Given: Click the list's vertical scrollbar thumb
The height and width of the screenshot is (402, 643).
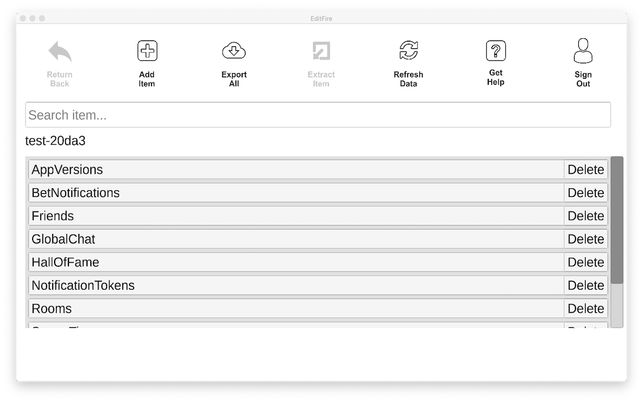Looking at the screenshot, I should (x=617, y=220).
